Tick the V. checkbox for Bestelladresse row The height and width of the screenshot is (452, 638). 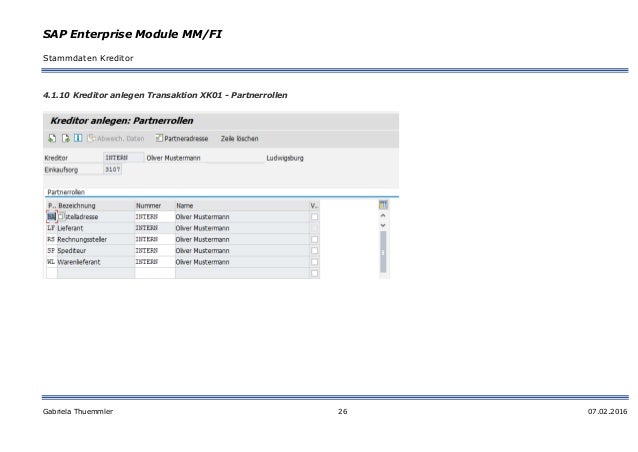coord(315,217)
